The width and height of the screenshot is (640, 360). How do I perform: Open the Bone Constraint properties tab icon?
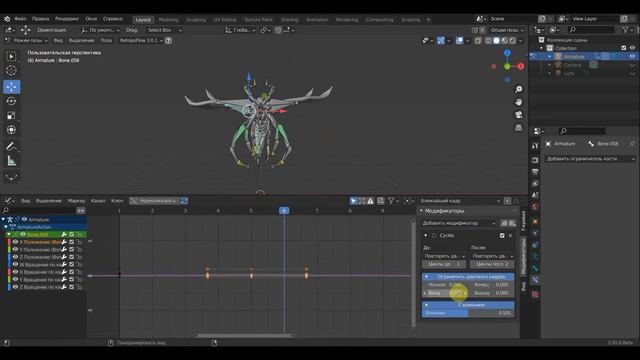(535, 280)
